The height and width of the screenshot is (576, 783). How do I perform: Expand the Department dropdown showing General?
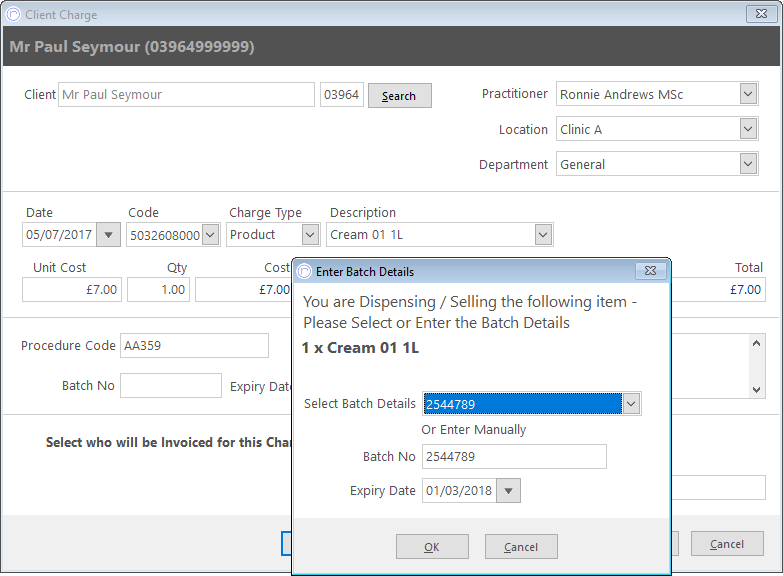pos(748,163)
